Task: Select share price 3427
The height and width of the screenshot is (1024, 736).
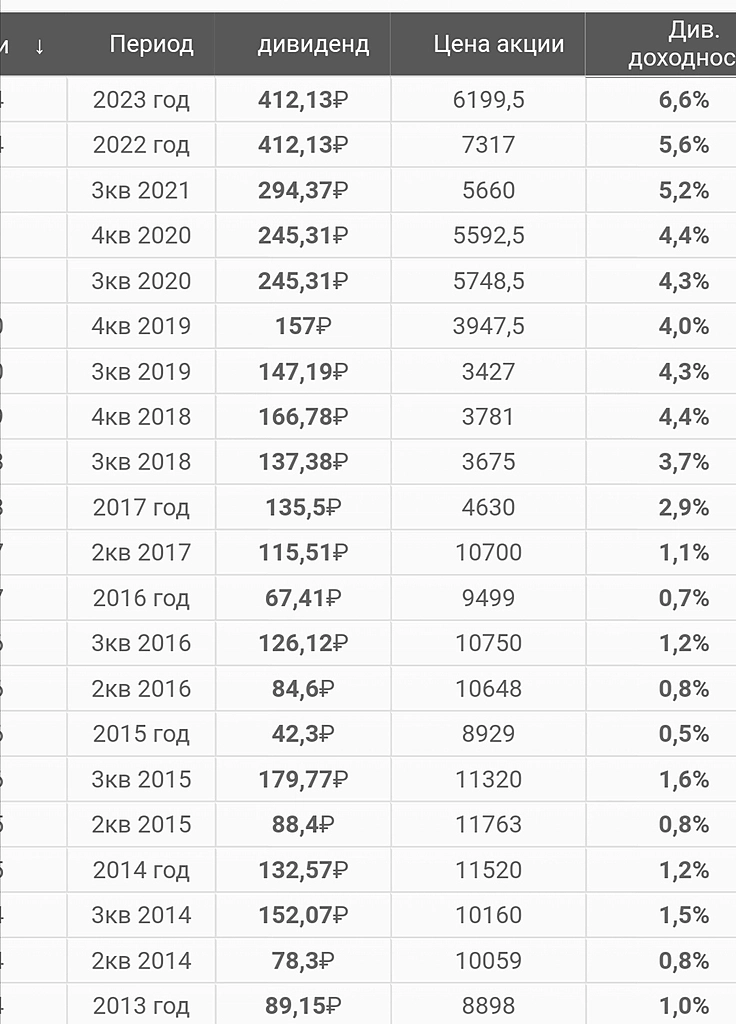Action: [x=489, y=372]
